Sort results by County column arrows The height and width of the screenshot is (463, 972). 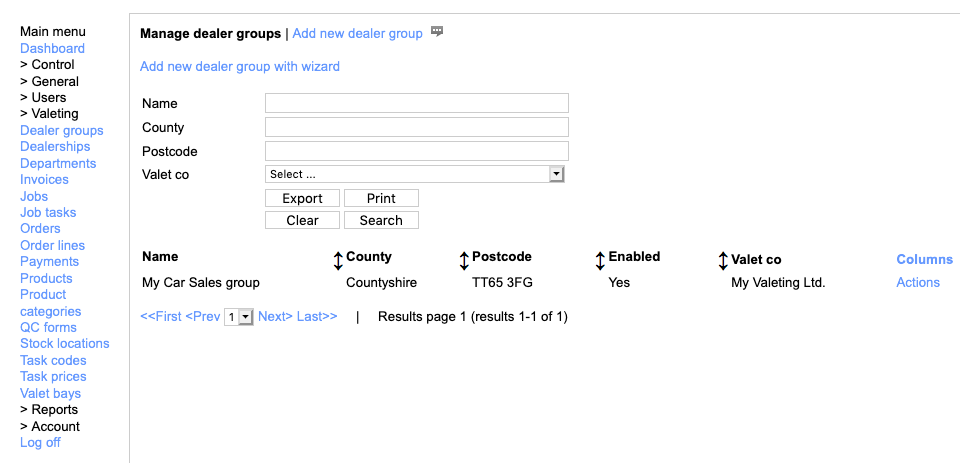tap(464, 261)
